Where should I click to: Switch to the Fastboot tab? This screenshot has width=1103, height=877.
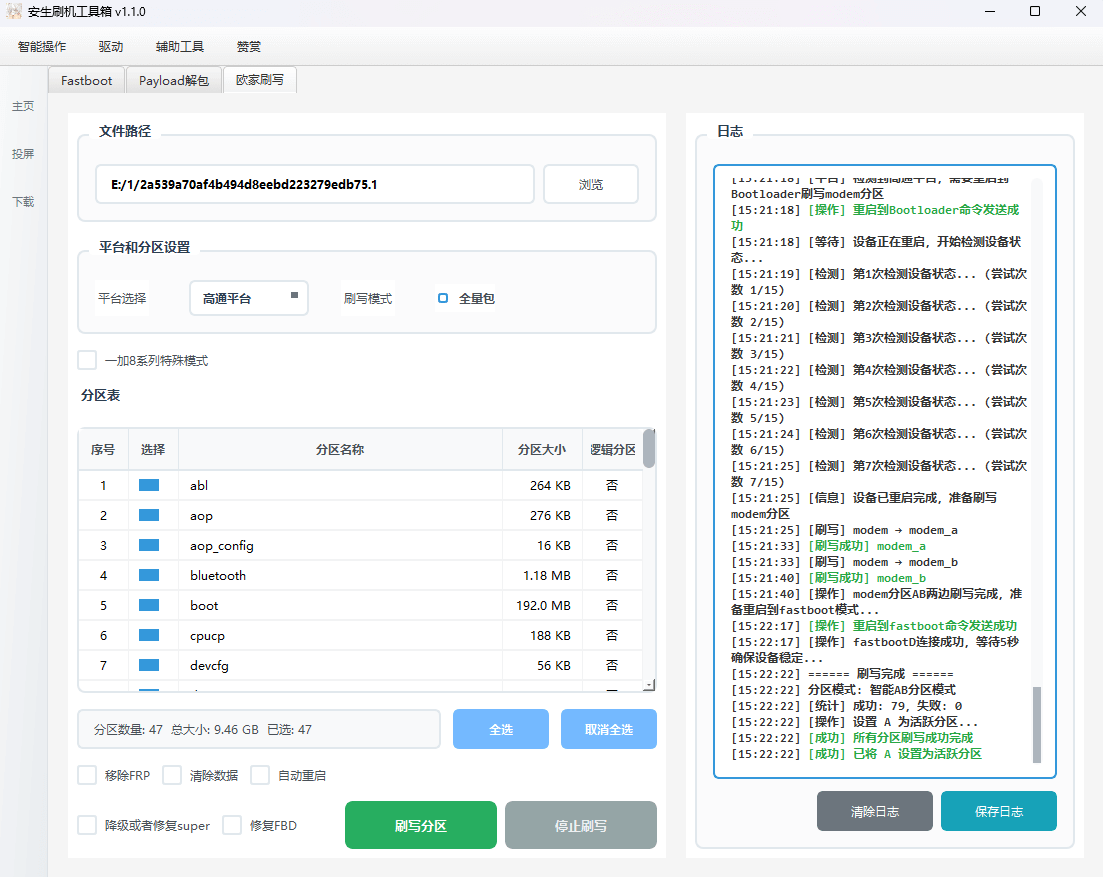pyautogui.click(x=85, y=80)
